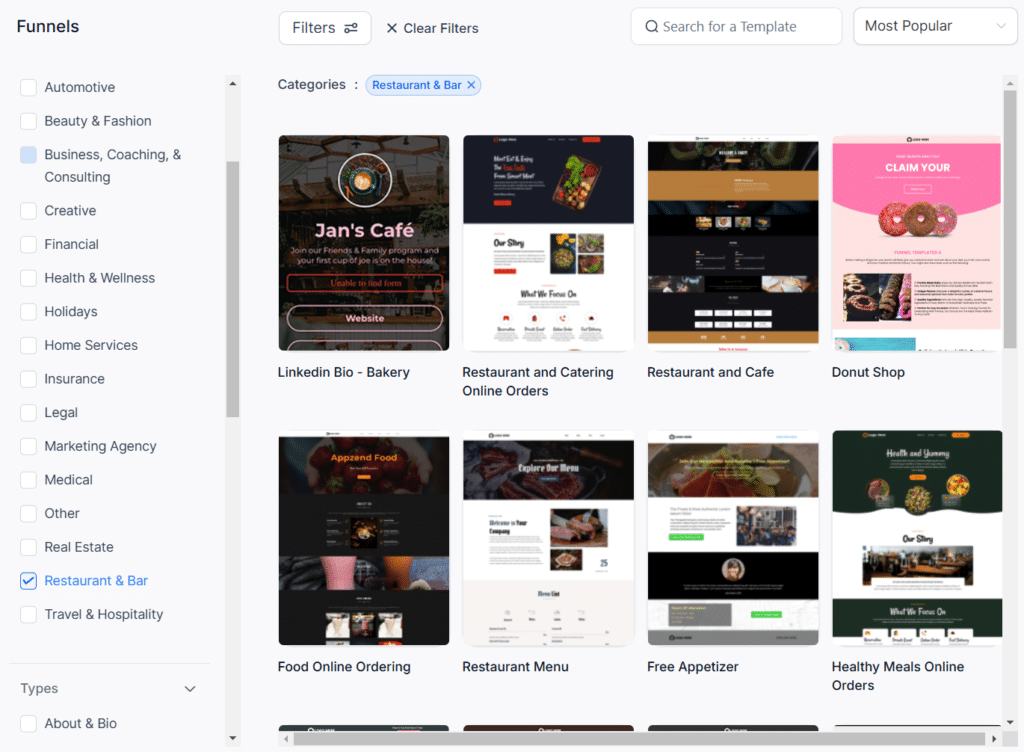Click the template grid scroll down arrow
Viewport: 1024px width, 752px height.
tap(1010, 722)
